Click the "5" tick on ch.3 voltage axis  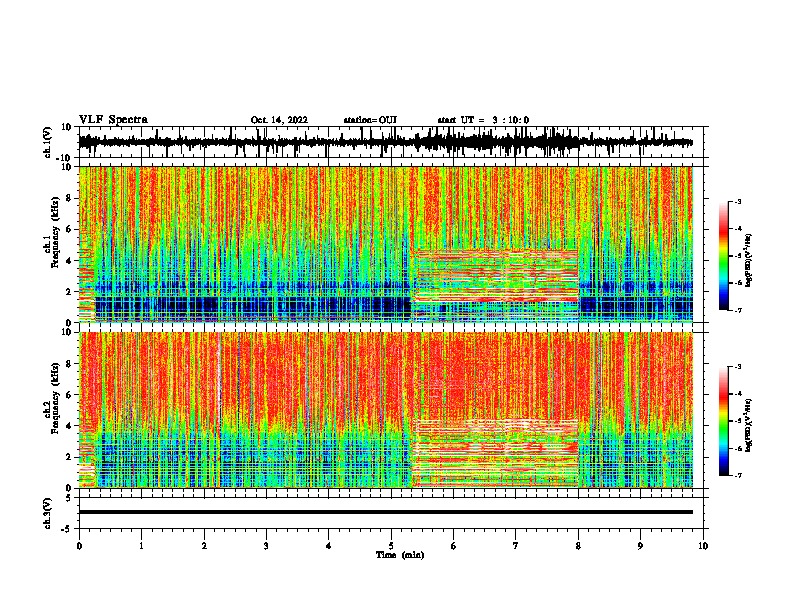(x=70, y=498)
